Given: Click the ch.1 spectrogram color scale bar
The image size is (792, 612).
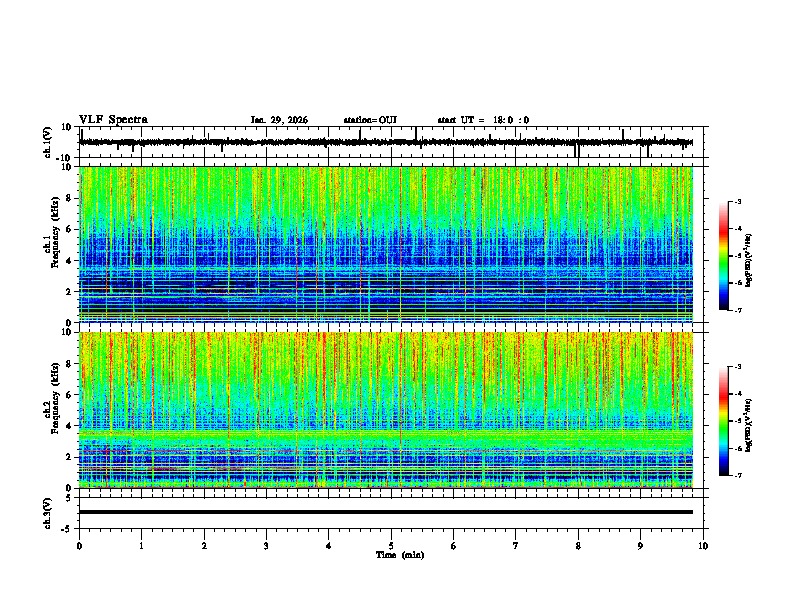Looking at the screenshot, I should coord(723,256).
